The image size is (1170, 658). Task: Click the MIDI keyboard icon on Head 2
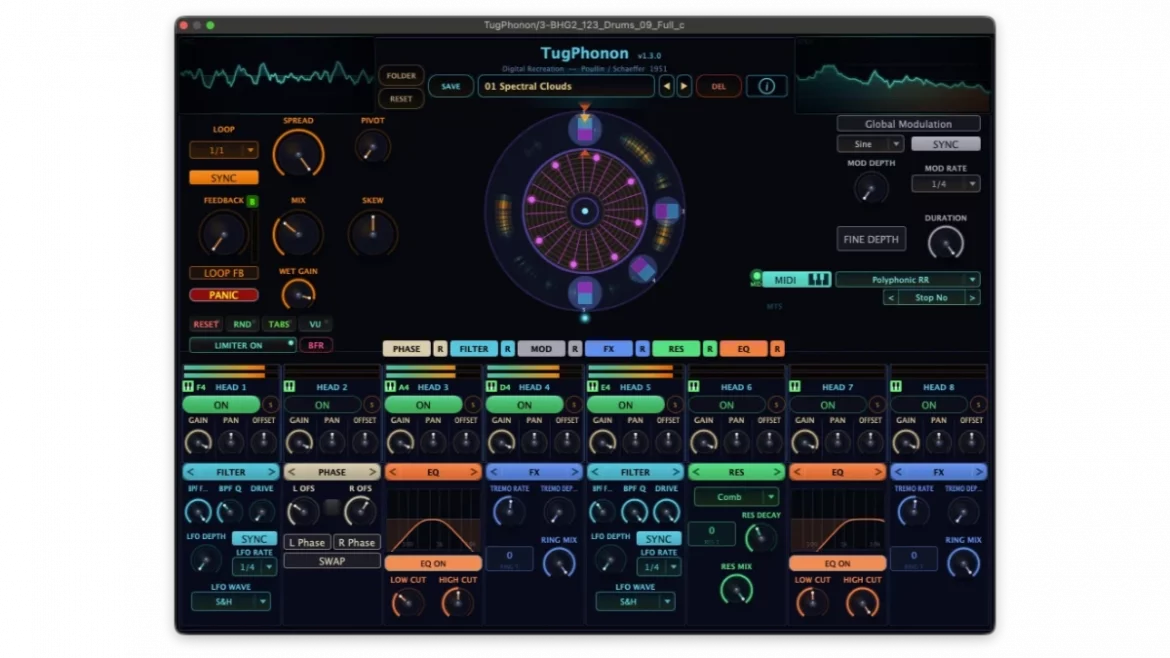pyautogui.click(x=289, y=386)
